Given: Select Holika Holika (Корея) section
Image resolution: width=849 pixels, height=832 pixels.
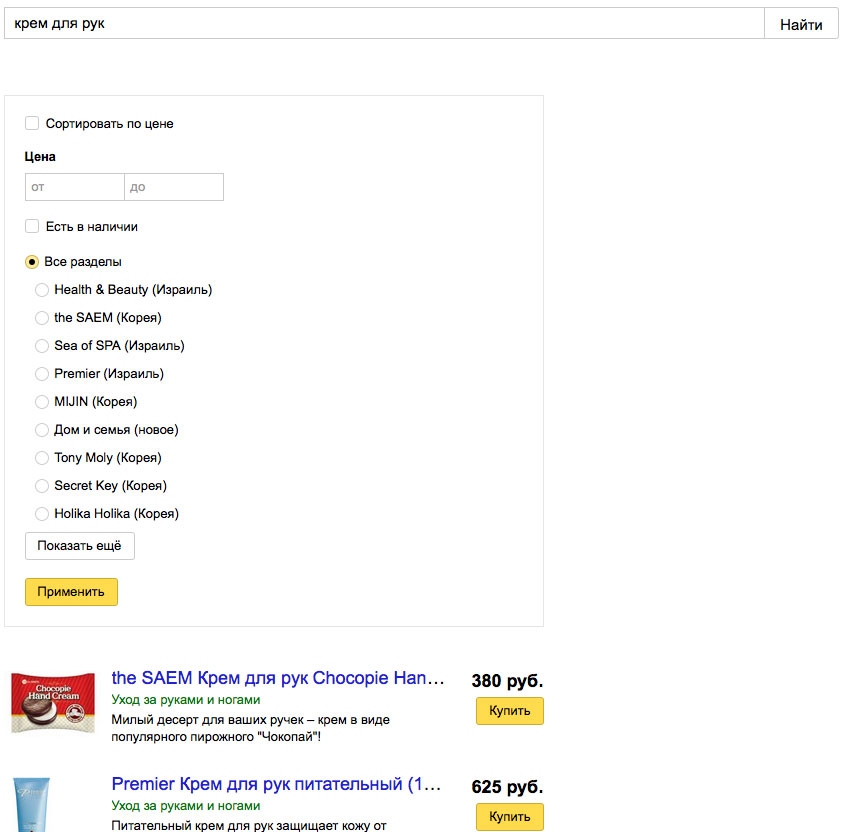Looking at the screenshot, I should [42, 514].
